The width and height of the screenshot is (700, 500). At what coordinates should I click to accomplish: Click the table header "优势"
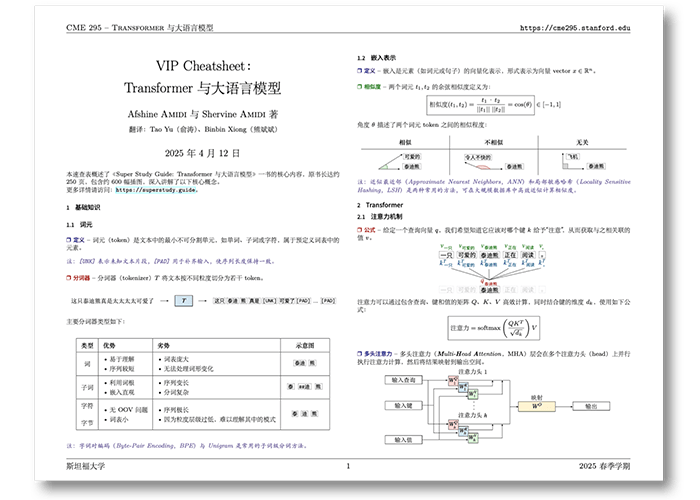click(109, 346)
